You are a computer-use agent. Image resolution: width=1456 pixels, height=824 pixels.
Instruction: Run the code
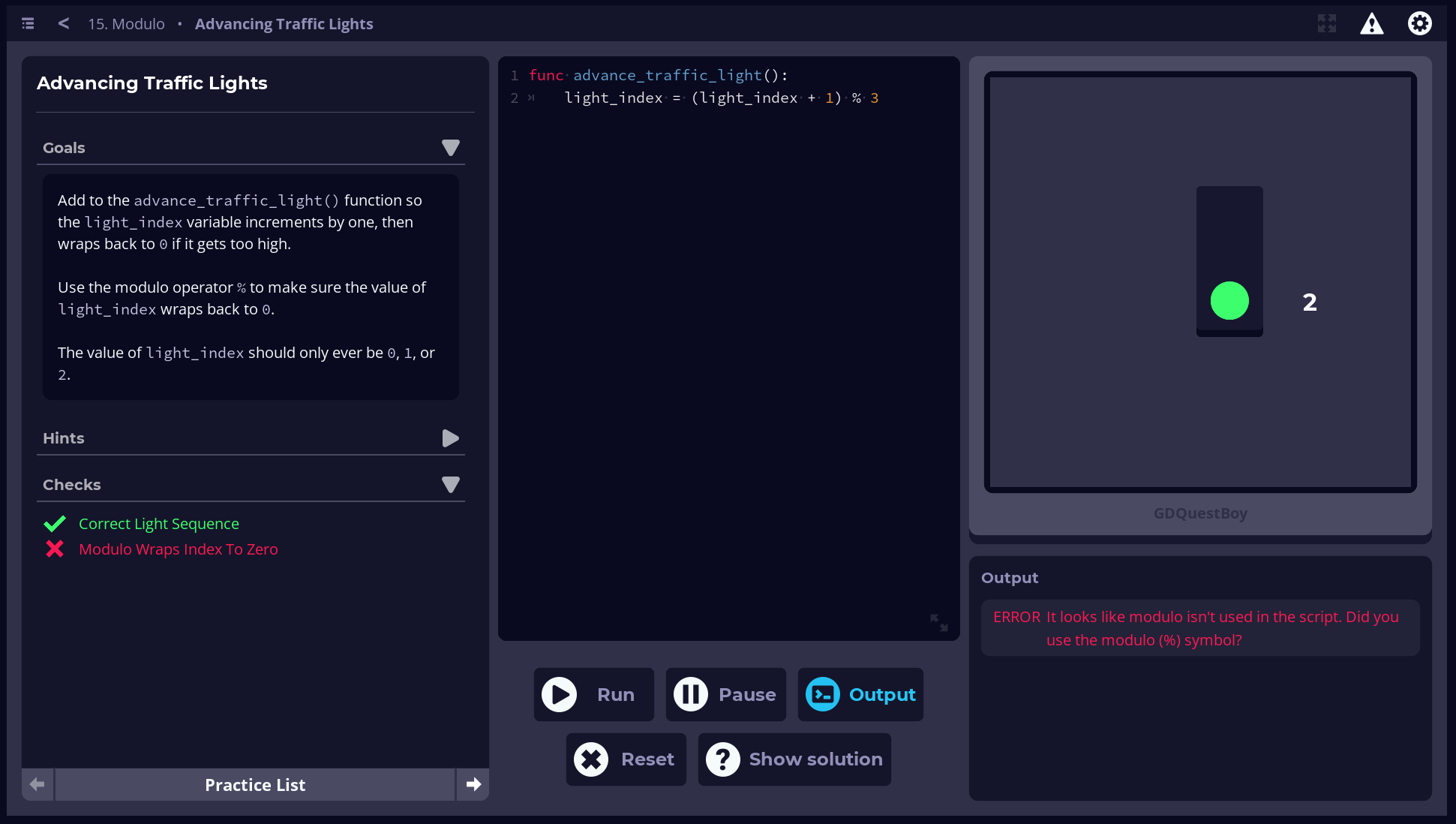(593, 694)
